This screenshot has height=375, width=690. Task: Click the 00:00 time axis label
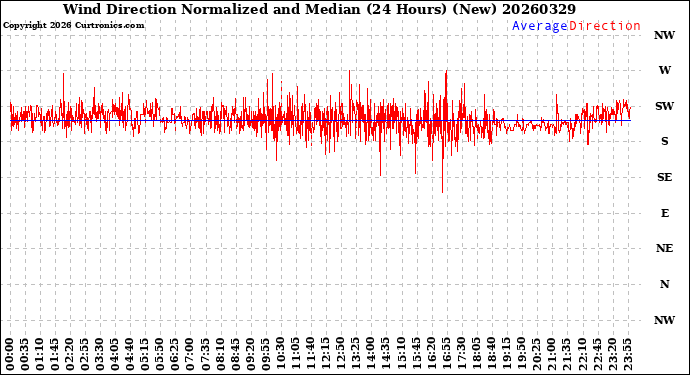pos(10,355)
